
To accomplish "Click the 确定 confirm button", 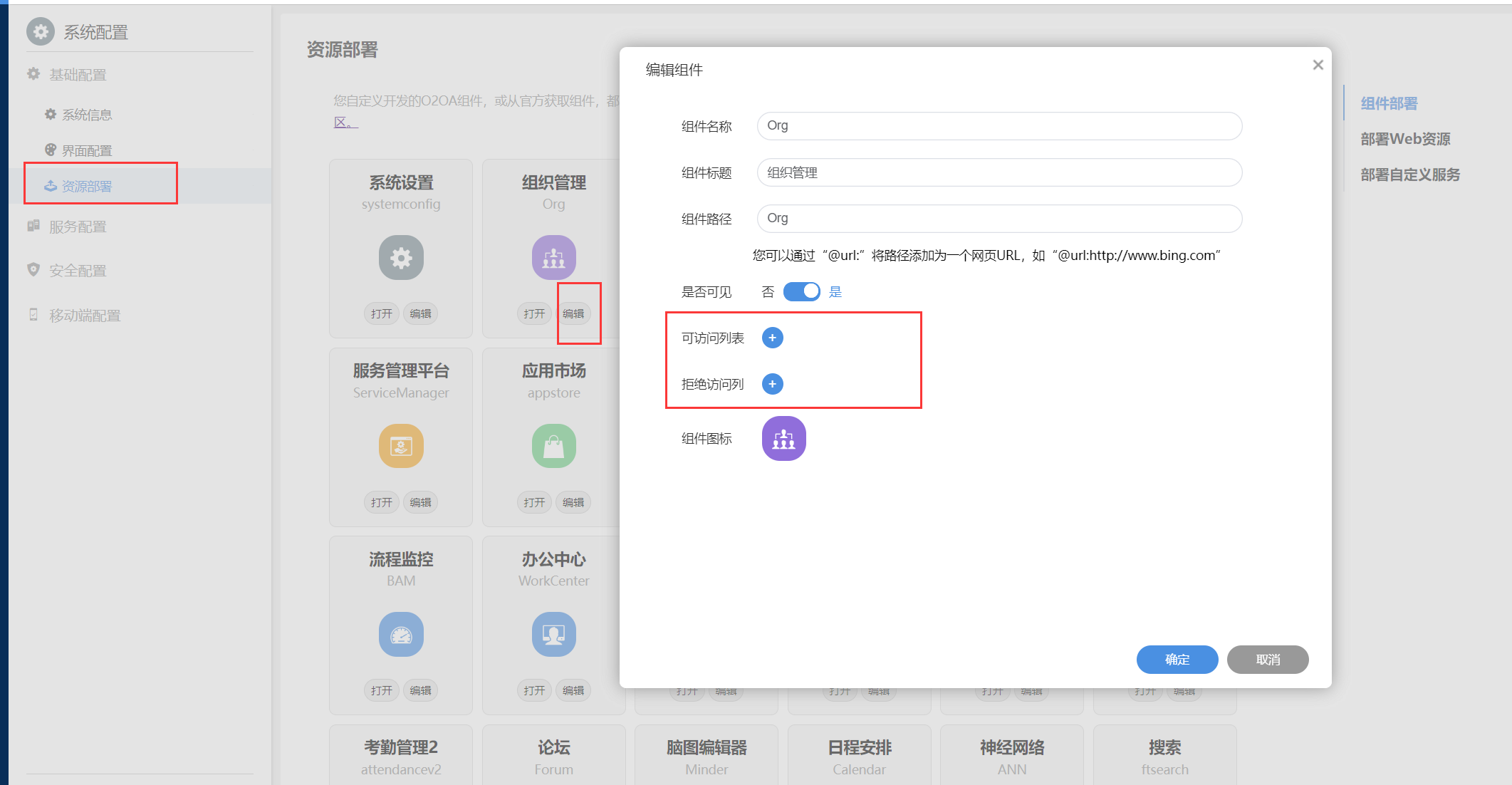I will point(1177,660).
